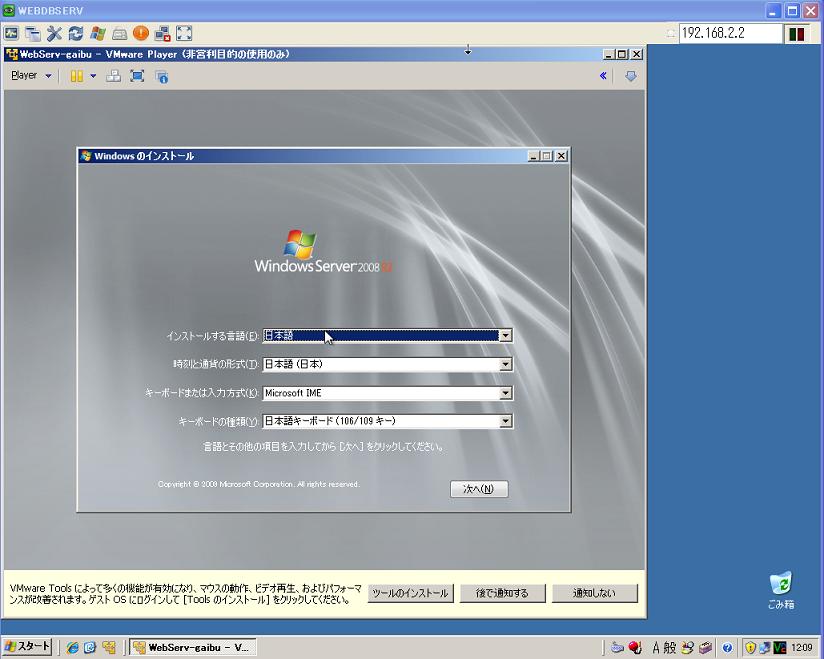Viewport: 824px width, 659px height.
Task: Click the refresh screen arrows icon
Action: tap(76, 34)
